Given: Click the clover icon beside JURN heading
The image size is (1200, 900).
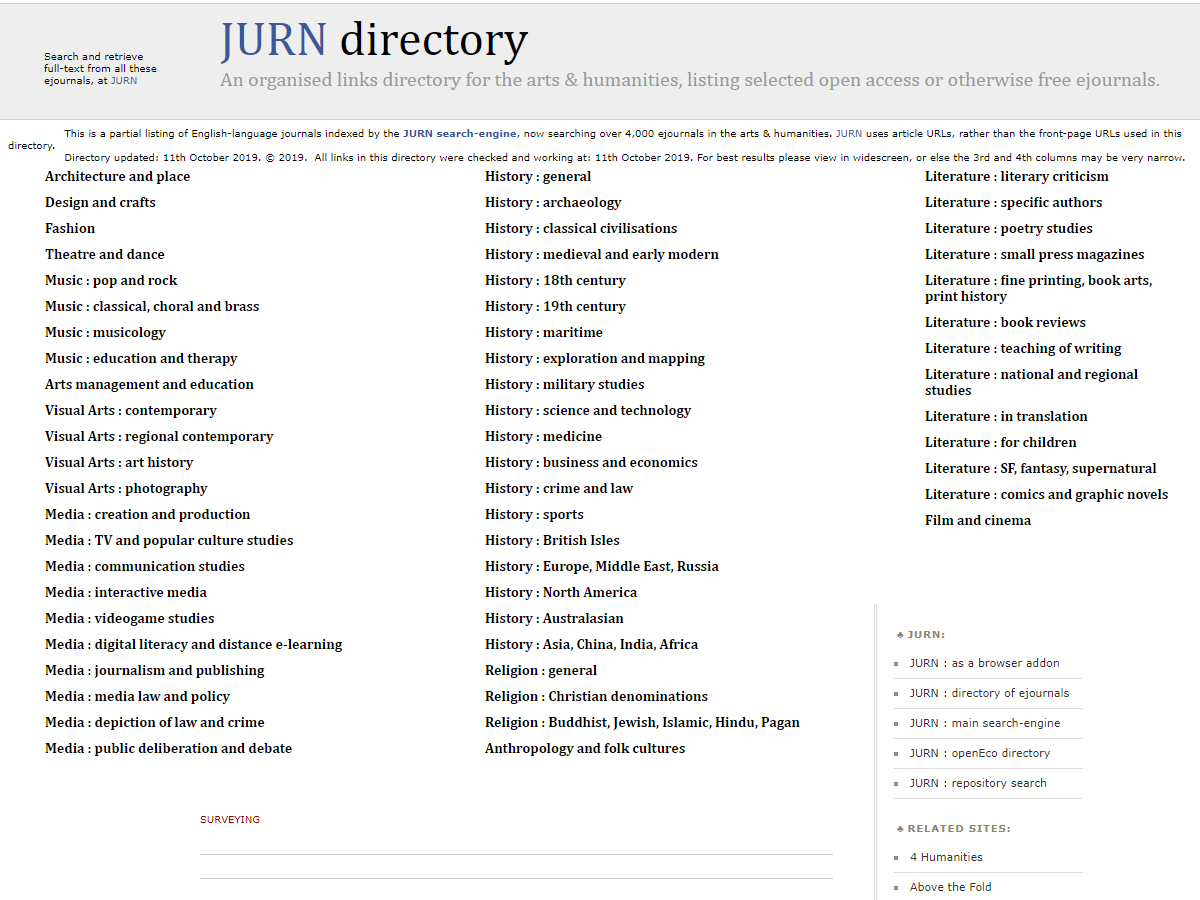Looking at the screenshot, I should 900,634.
